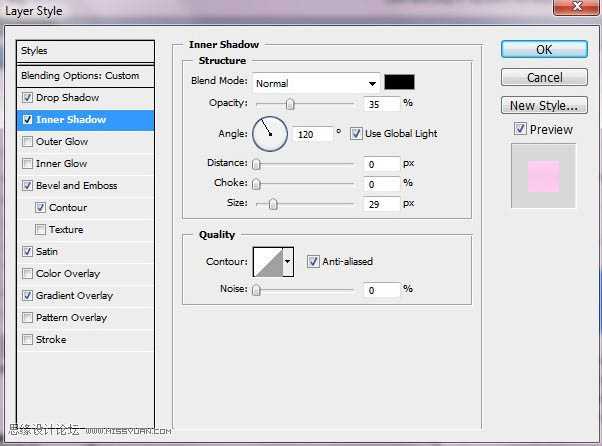This screenshot has width=602, height=446.
Task: Open the Outer Glow settings row
Action: pyautogui.click(x=86, y=142)
